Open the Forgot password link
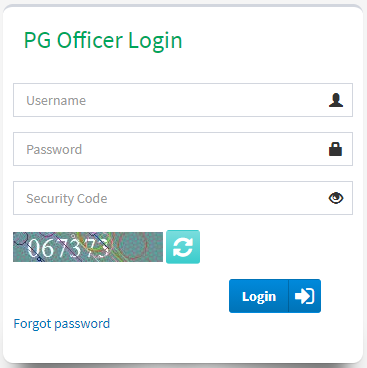Viewport: 367px width, 368px height. pyautogui.click(x=62, y=324)
